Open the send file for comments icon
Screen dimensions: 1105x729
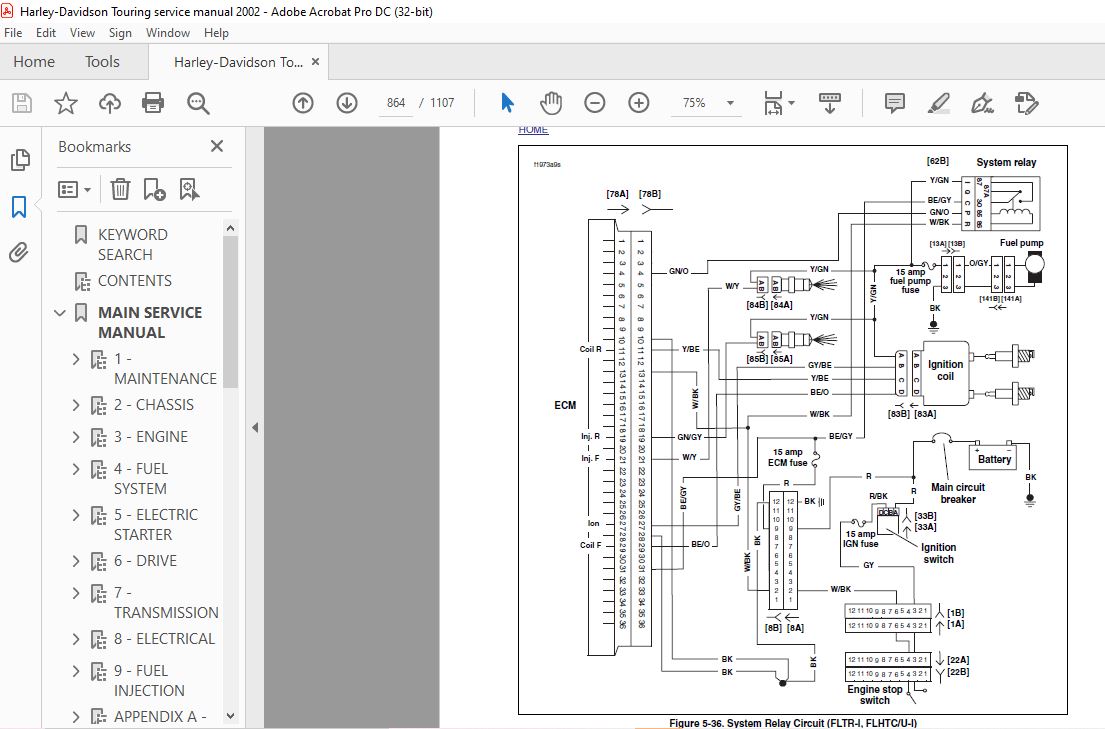coord(1026,103)
